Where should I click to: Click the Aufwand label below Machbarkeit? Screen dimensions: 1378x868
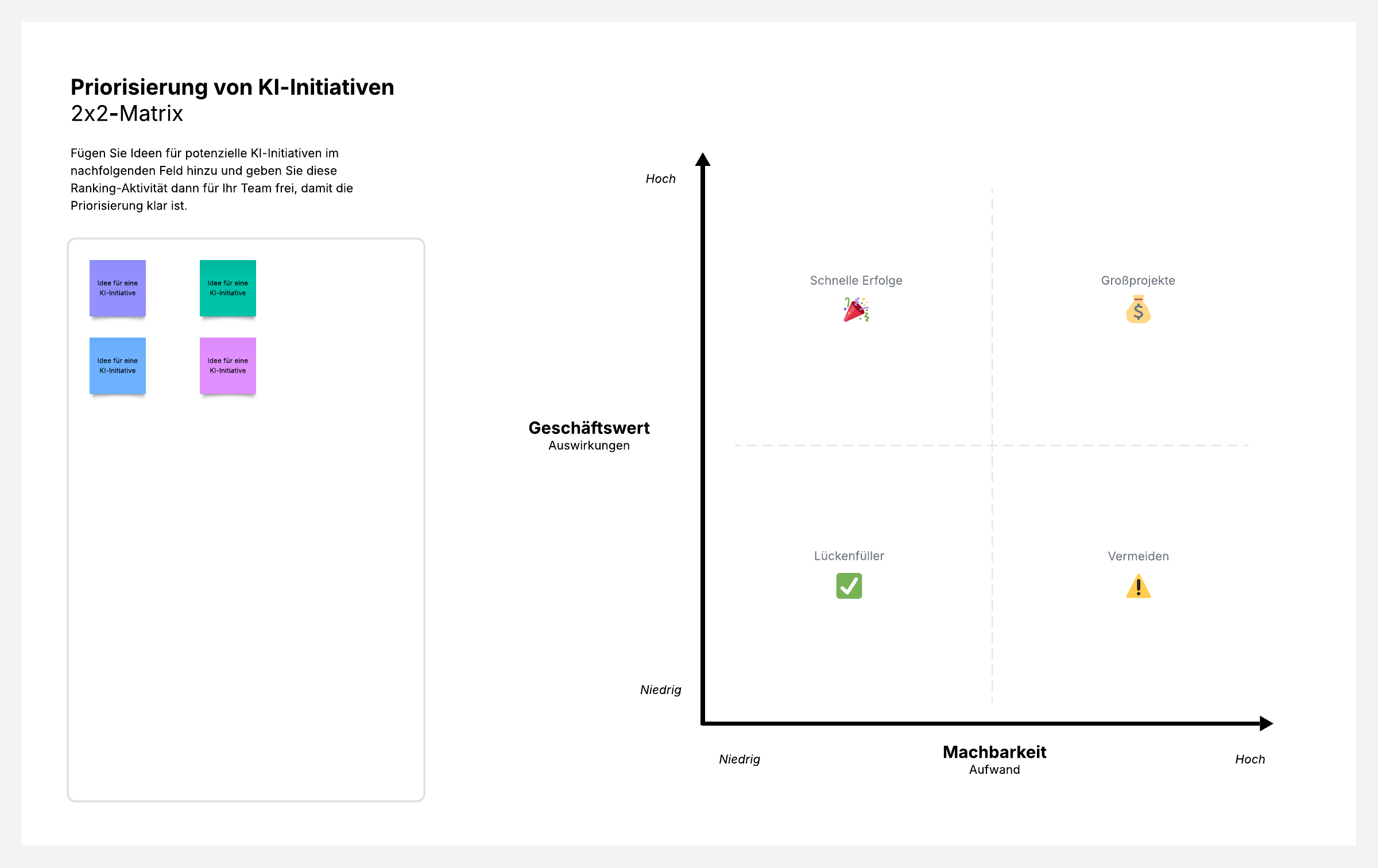point(994,770)
